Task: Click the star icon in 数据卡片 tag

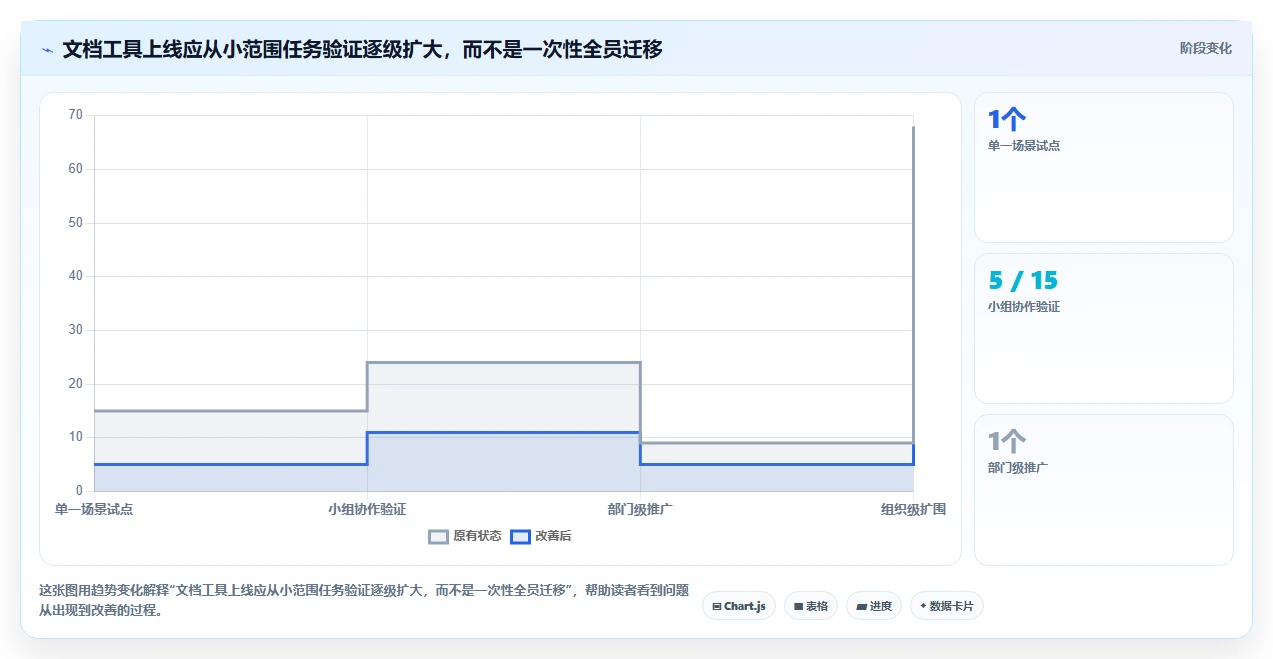Action: [923, 606]
